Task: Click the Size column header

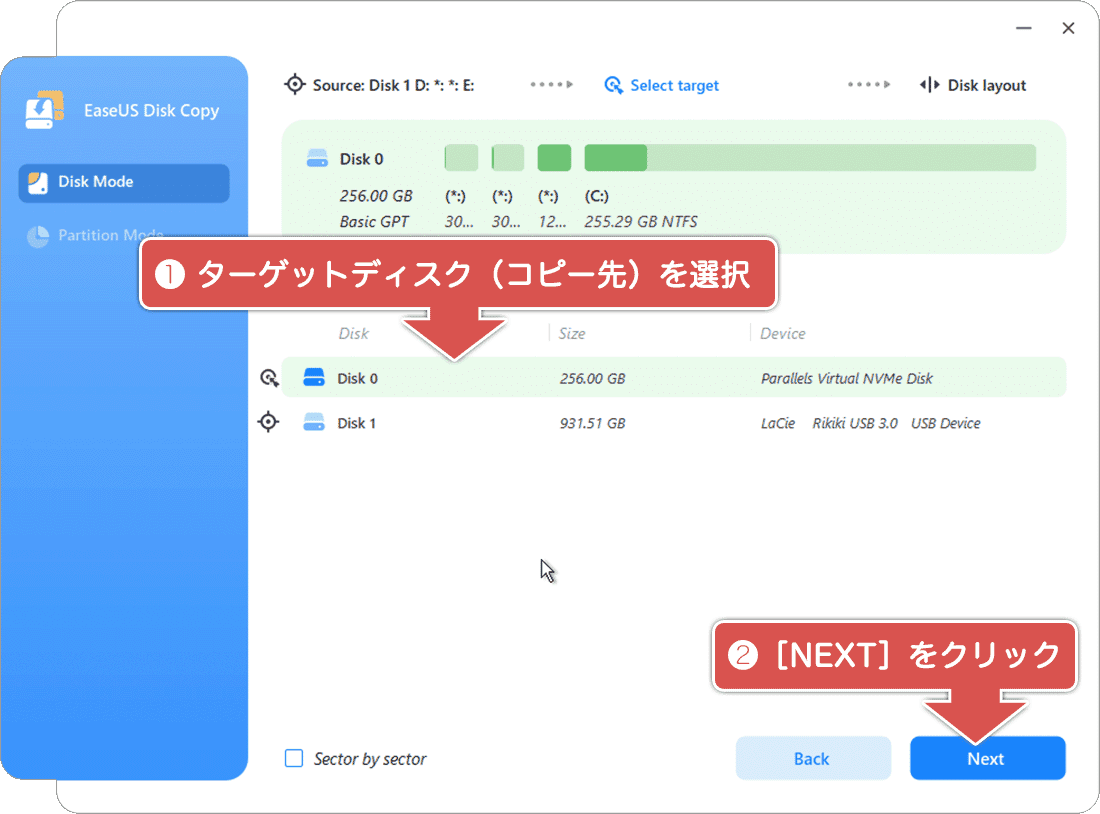Action: [x=572, y=333]
